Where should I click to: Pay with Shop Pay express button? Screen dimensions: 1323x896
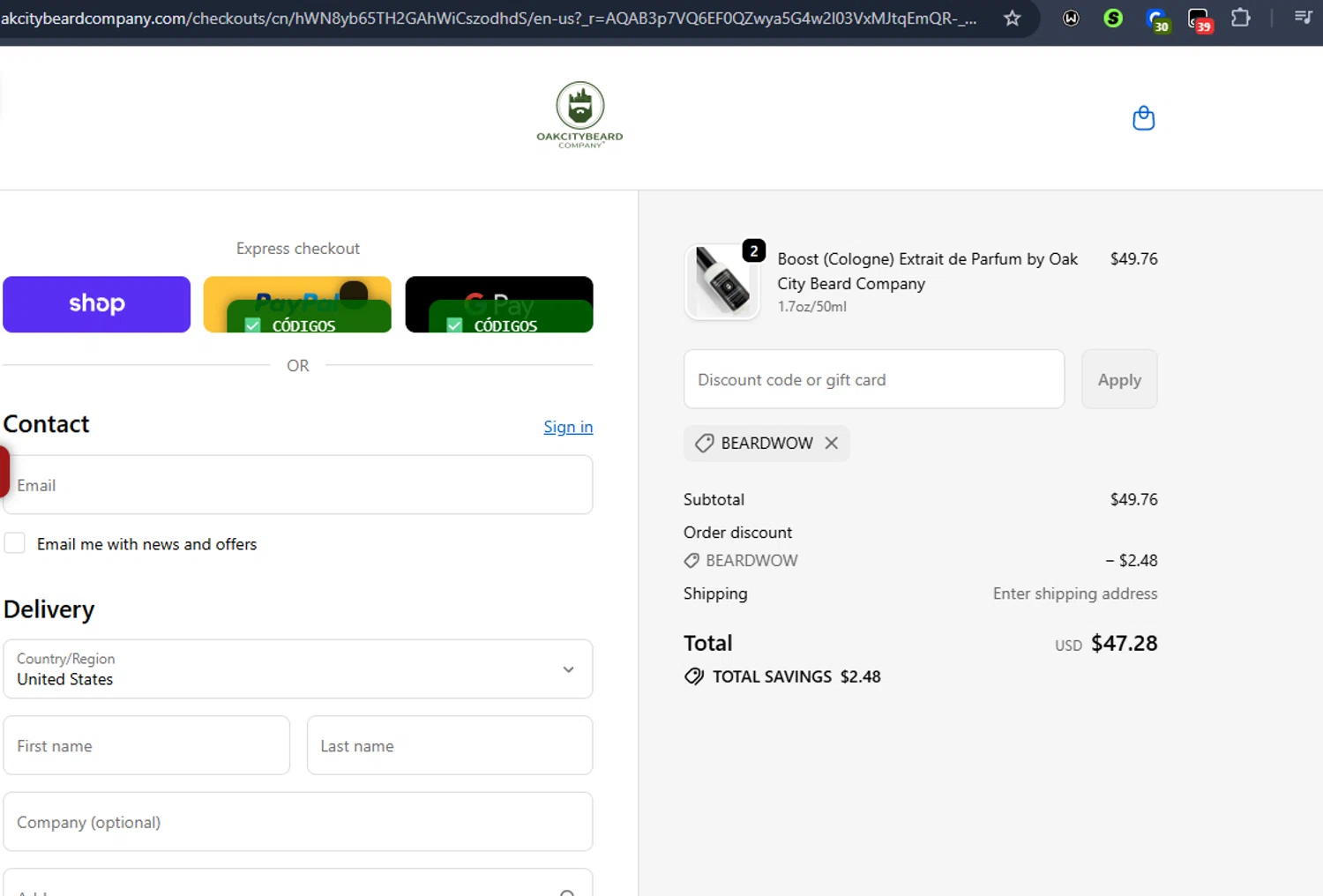tap(96, 304)
